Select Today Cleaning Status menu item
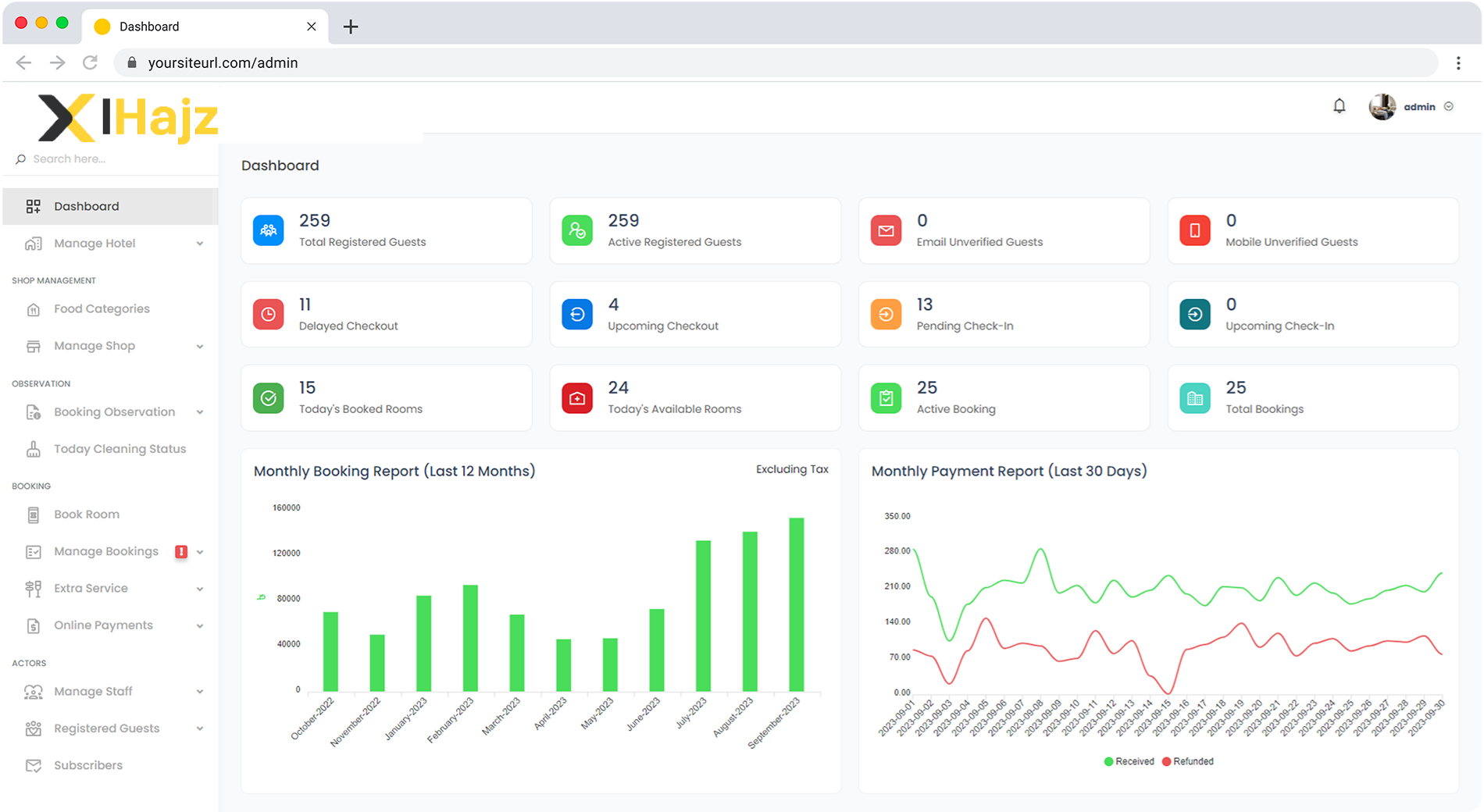This screenshot has height=812, width=1484. 120,449
